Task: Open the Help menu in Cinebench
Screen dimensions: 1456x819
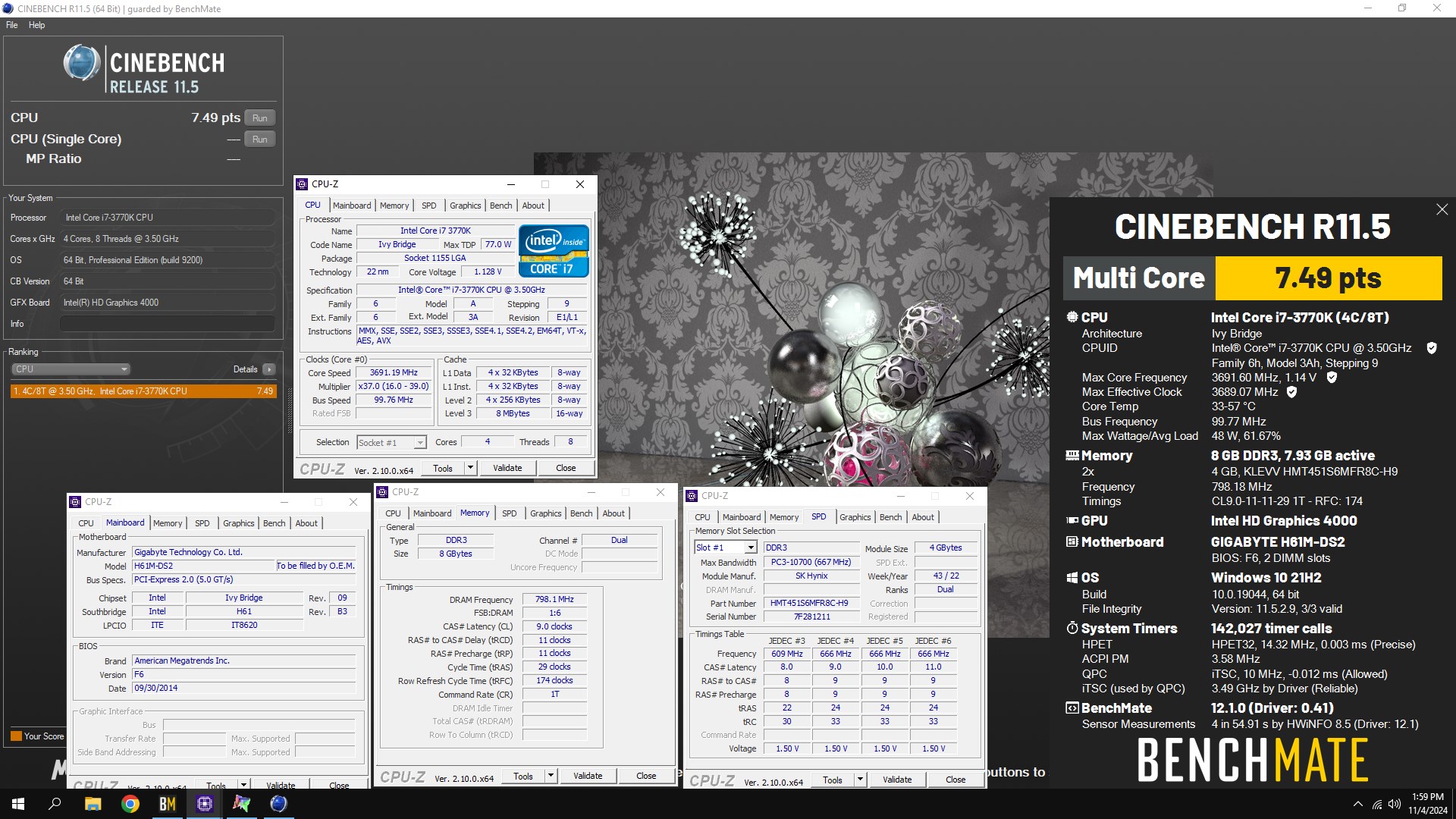Action: [37, 25]
